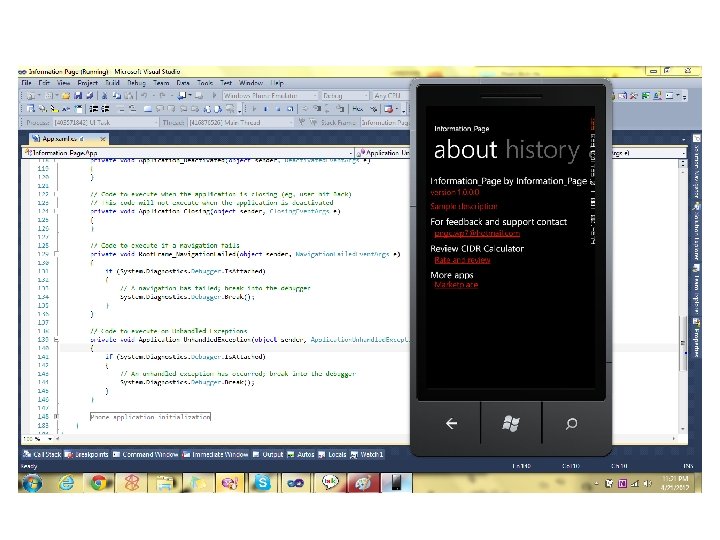The image size is (720, 540).
Task: Switch to the Call Stack tab
Action: pos(42,454)
